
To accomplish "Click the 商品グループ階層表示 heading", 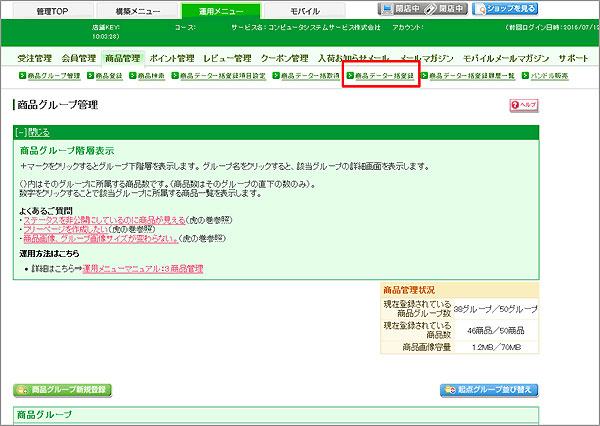I will [x=67, y=151].
